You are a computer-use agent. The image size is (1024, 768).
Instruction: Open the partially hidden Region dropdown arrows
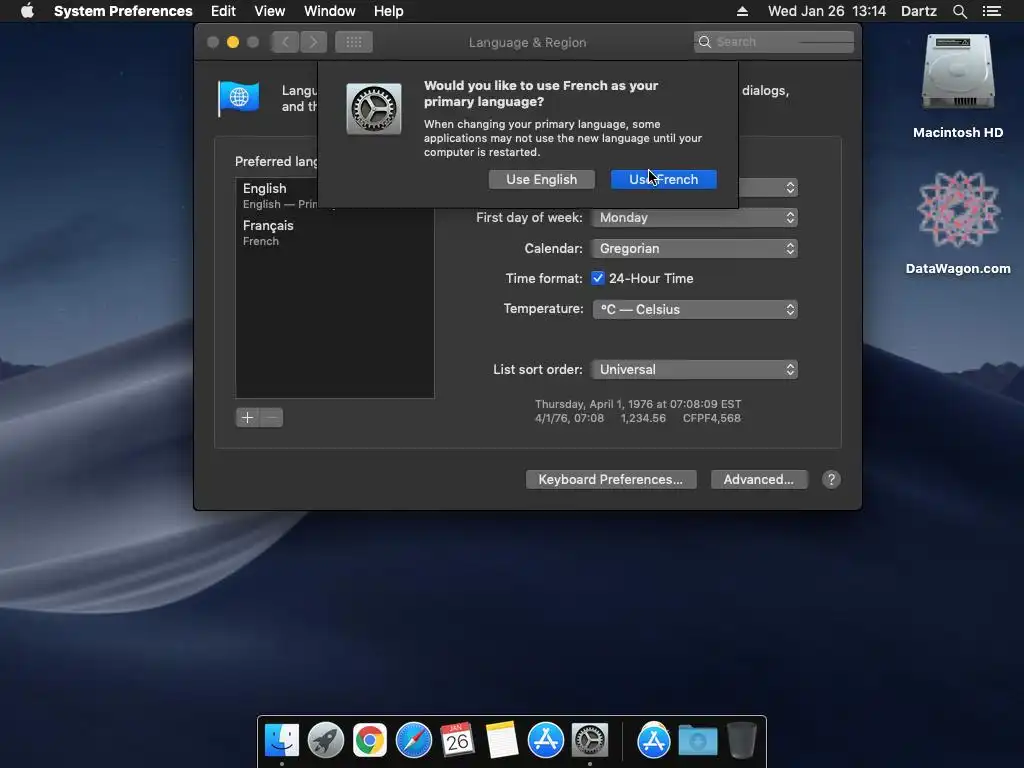[x=790, y=188]
